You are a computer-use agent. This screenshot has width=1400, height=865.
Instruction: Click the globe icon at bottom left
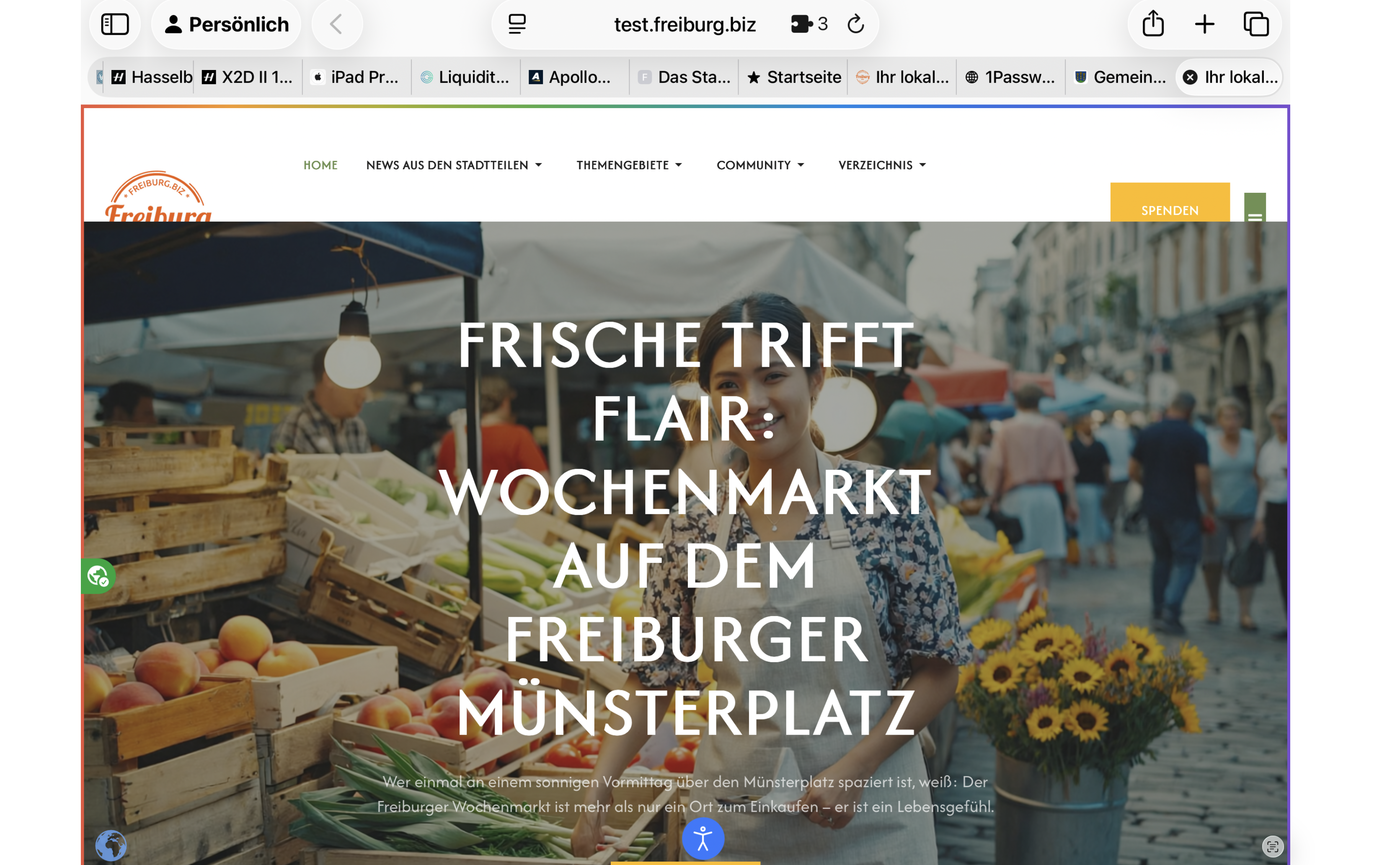(110, 845)
